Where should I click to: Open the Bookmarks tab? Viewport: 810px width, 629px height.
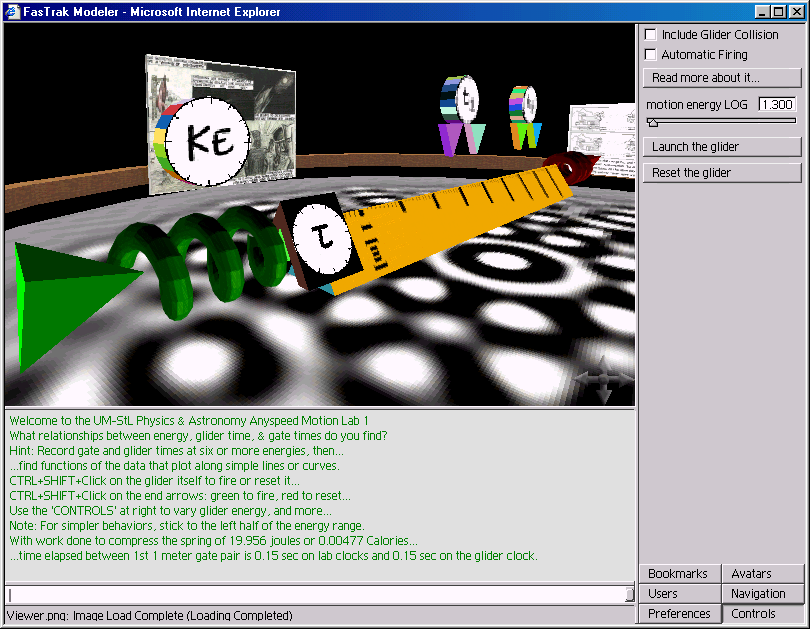(x=679, y=574)
